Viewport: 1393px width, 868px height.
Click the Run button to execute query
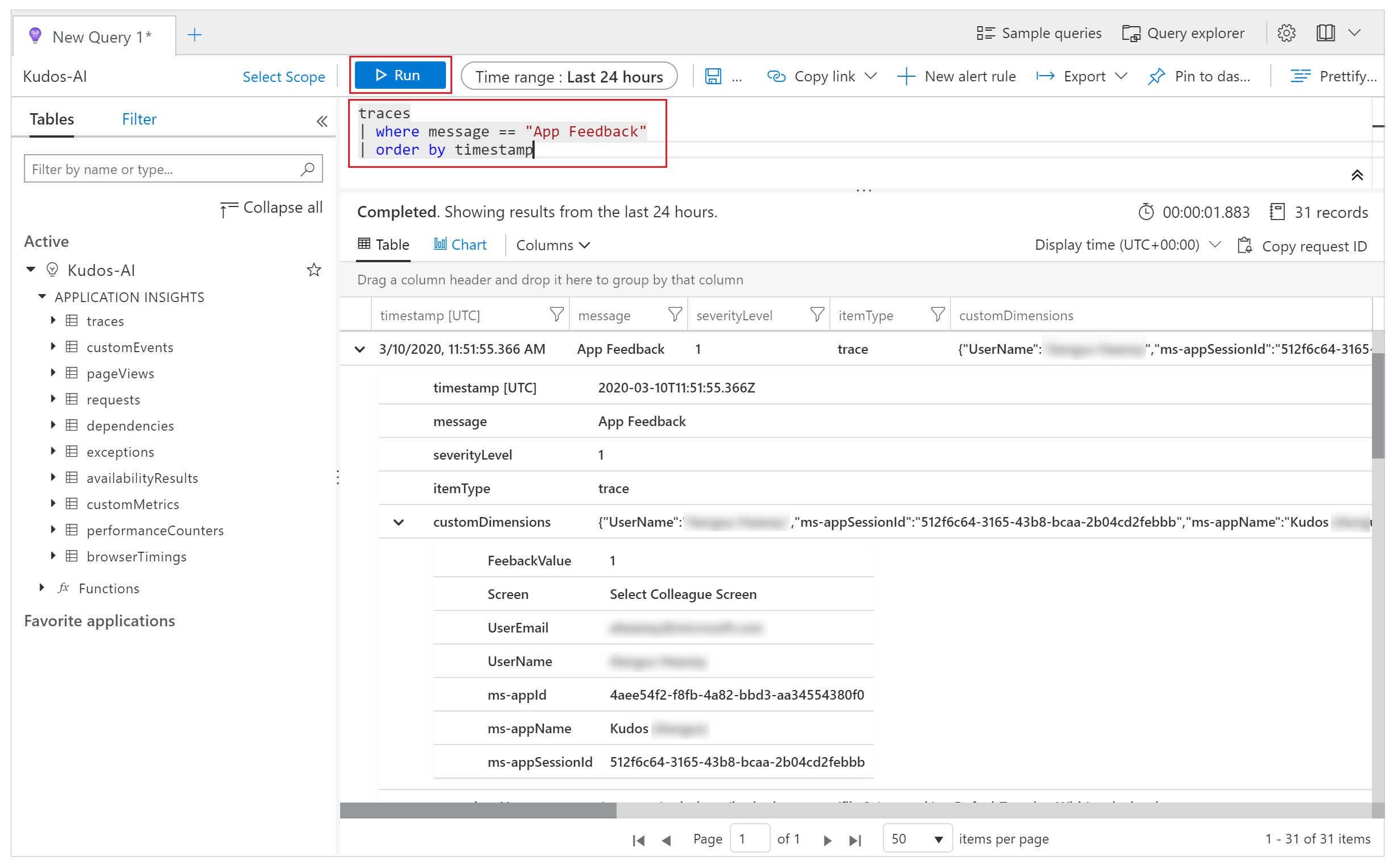[401, 75]
